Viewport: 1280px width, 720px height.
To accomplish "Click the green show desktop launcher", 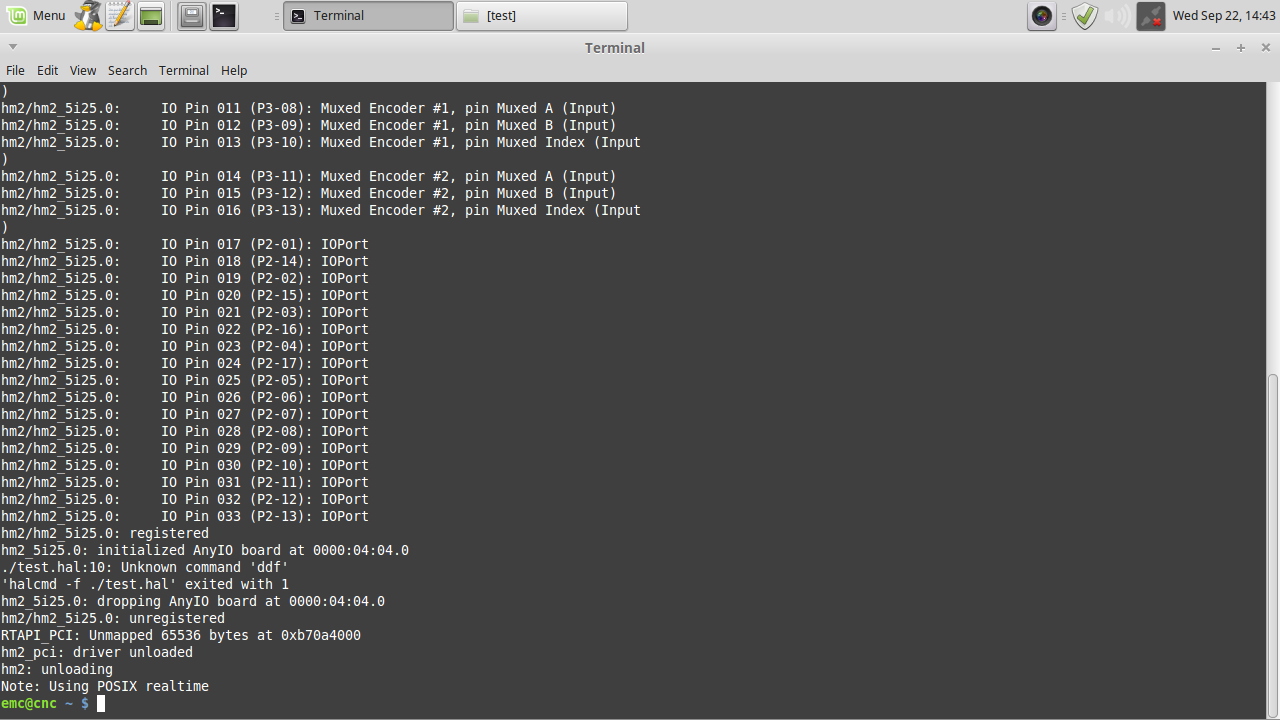I will click(151, 16).
